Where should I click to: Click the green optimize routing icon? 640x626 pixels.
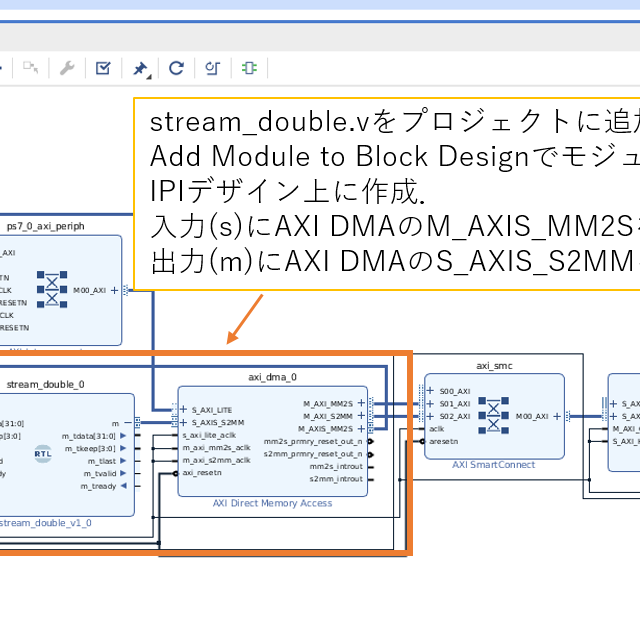click(x=249, y=68)
